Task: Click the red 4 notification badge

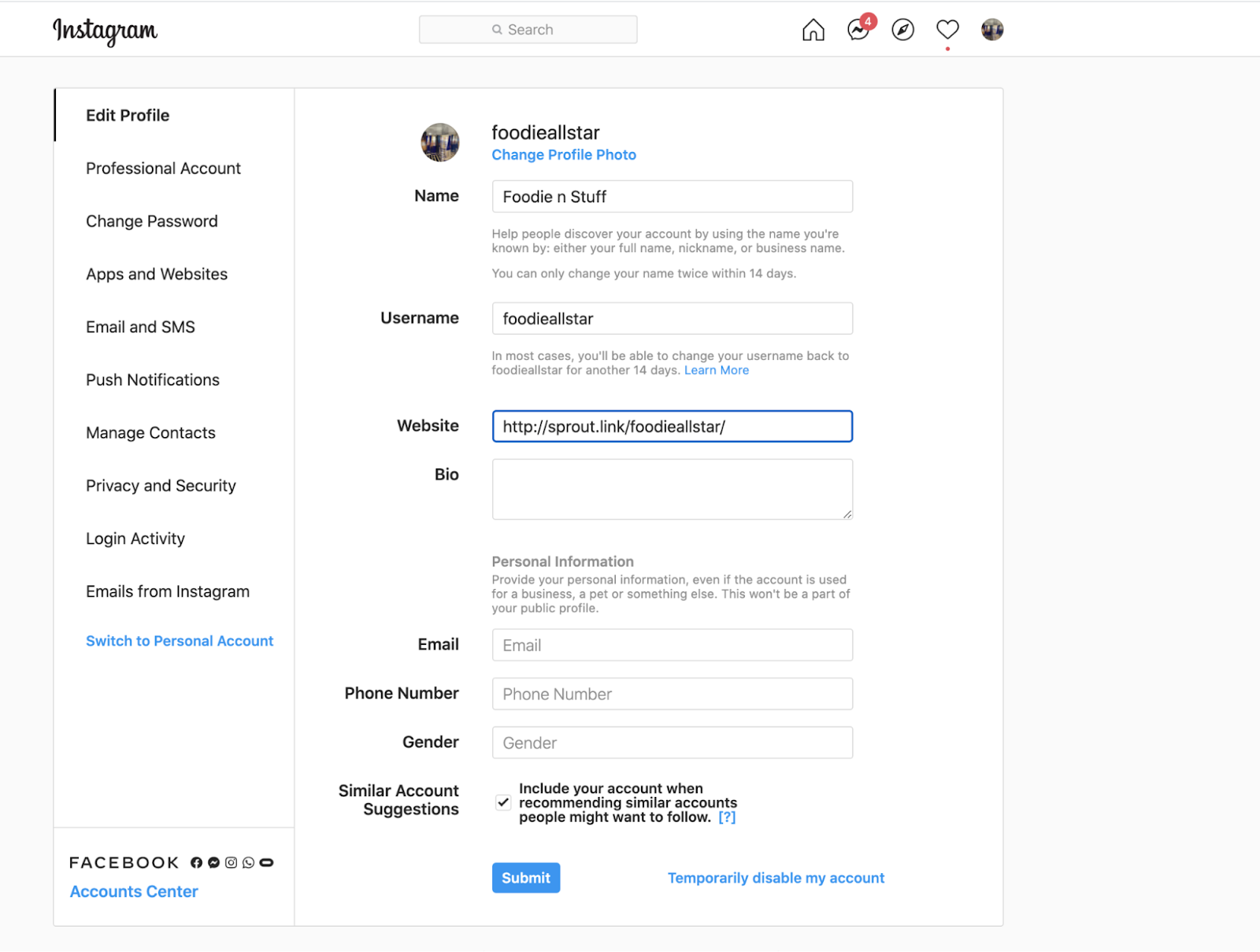Action: tap(868, 21)
